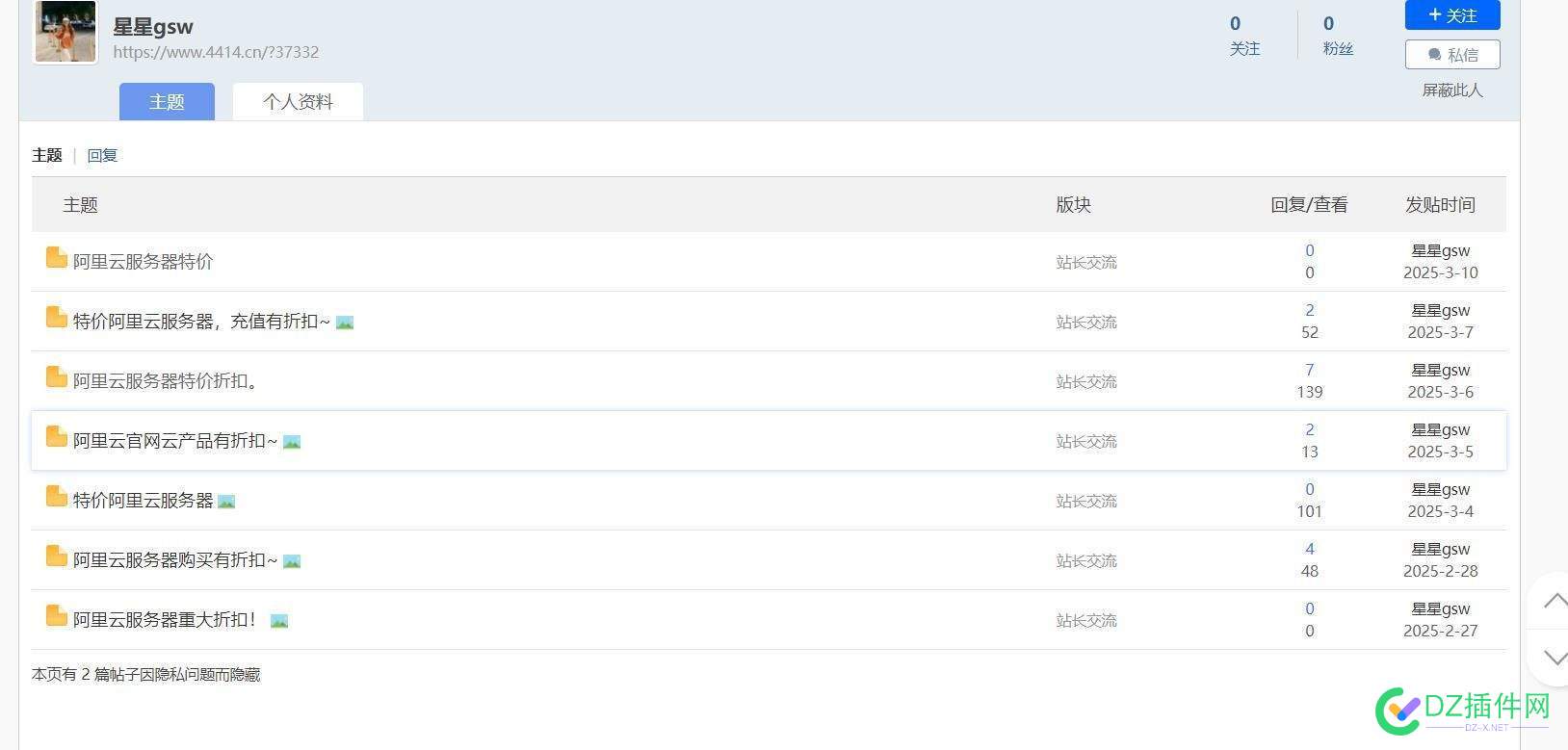Image resolution: width=1568 pixels, height=750 pixels.
Task: Open author 星星gsw dated 2025-2-27
Action: [1441, 608]
